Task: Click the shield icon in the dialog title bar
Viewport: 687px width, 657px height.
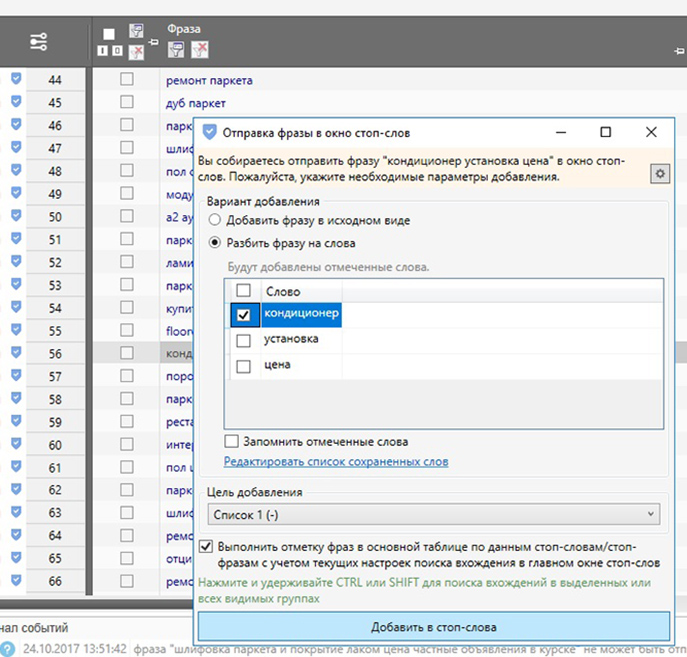Action: tap(209, 132)
